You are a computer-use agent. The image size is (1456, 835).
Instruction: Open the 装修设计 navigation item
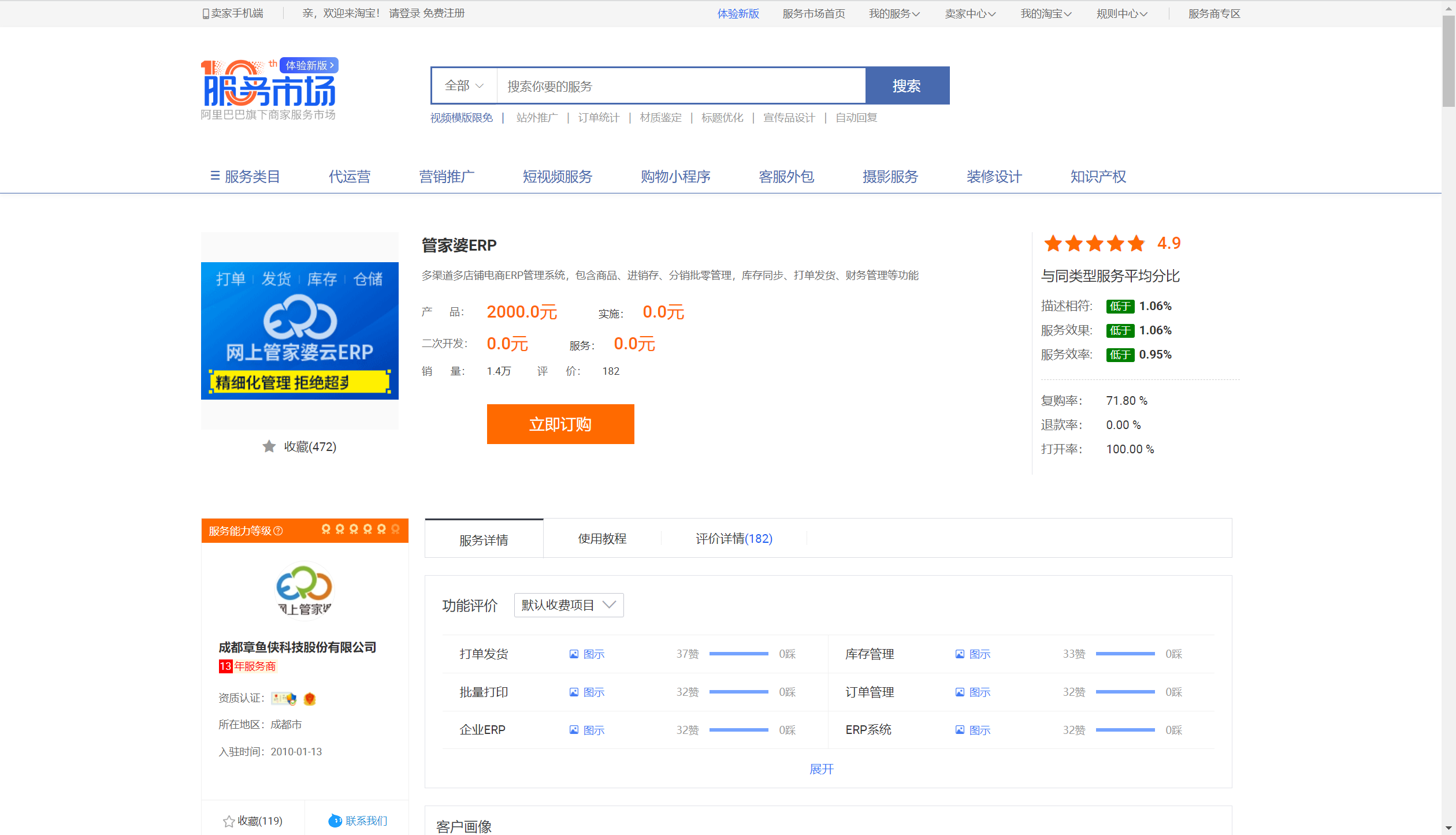pos(994,176)
